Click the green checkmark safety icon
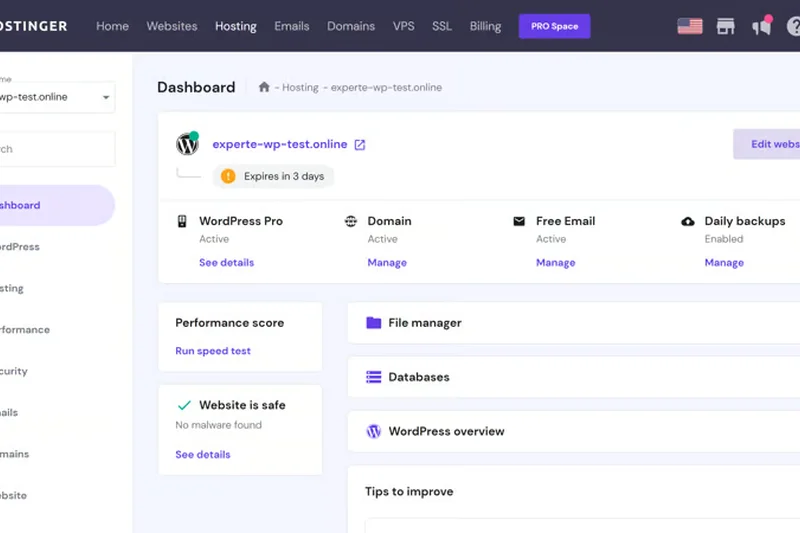 tap(184, 405)
